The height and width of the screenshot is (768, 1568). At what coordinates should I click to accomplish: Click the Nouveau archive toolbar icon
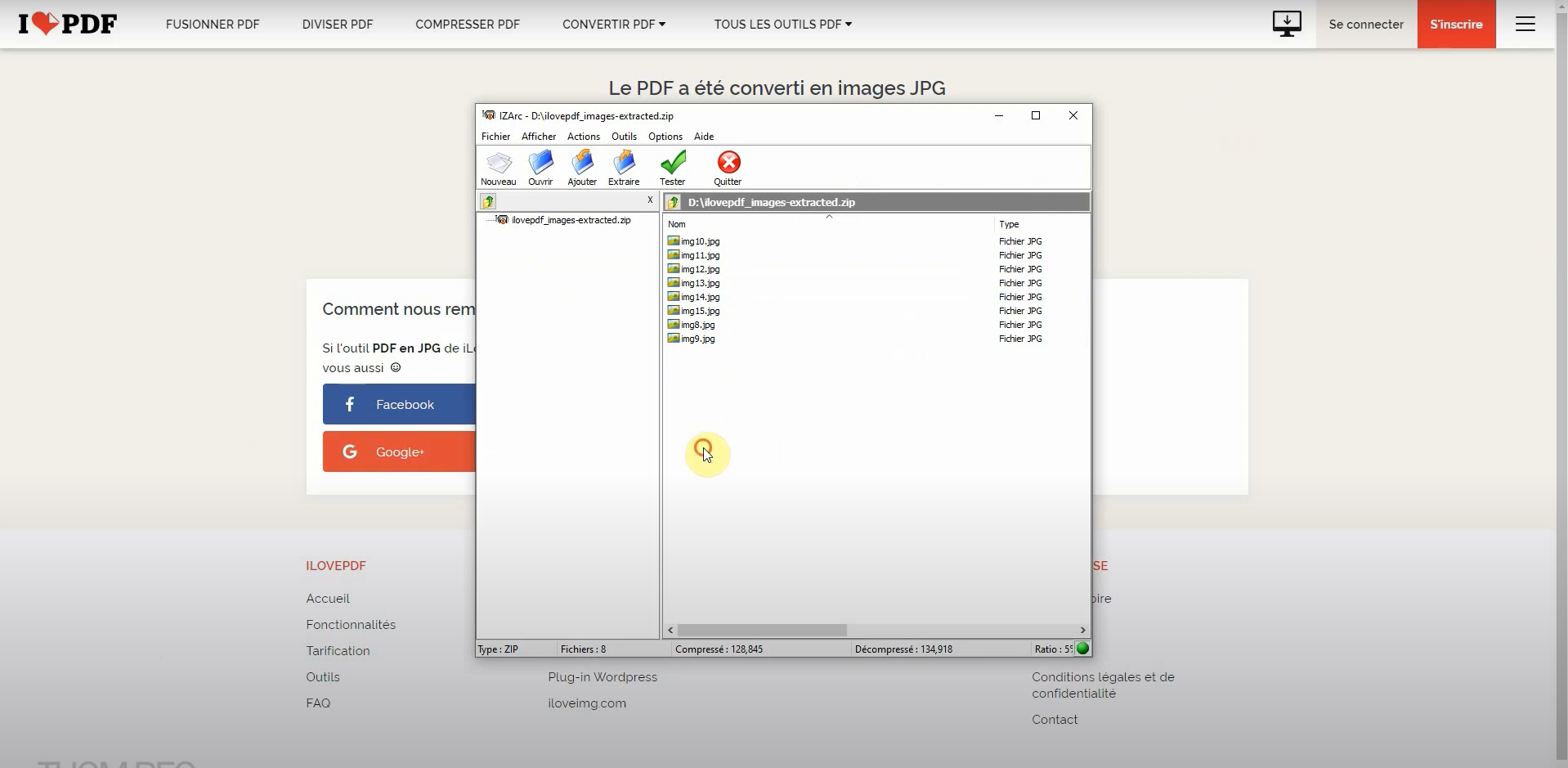499,168
